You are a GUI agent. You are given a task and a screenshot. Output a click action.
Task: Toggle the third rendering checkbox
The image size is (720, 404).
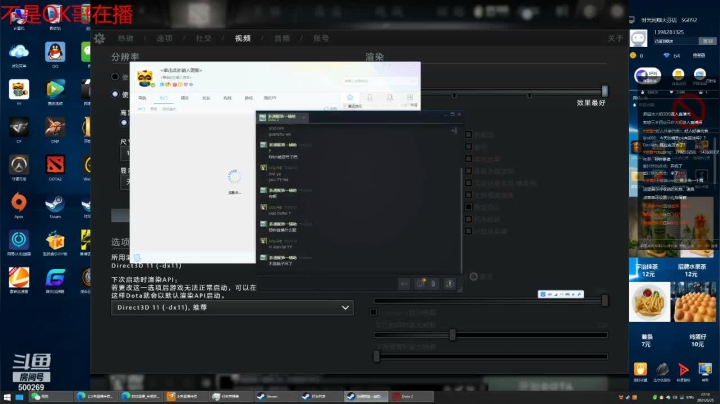click(468, 159)
